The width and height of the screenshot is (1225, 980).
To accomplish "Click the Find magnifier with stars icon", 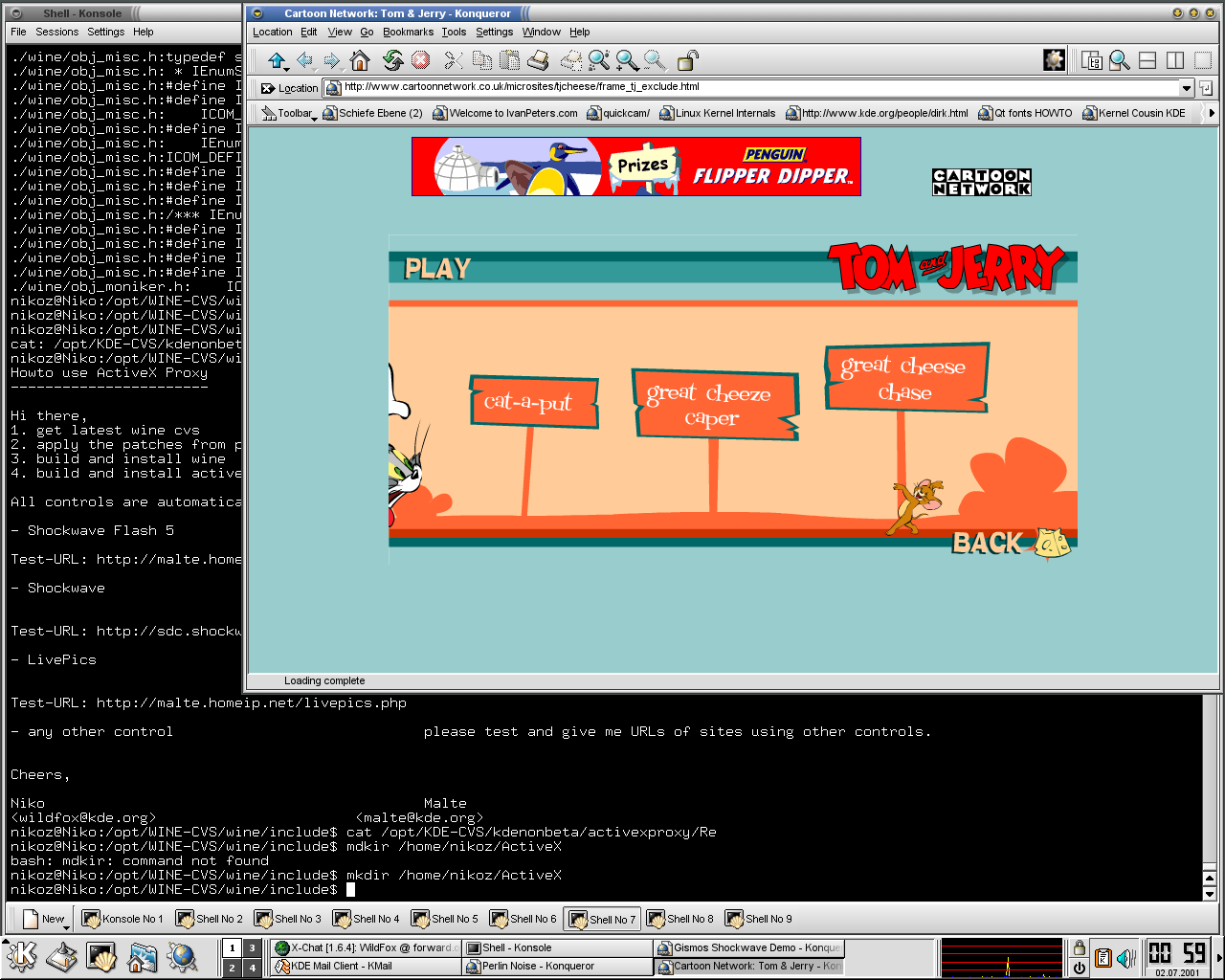I will pyautogui.click(x=599, y=61).
